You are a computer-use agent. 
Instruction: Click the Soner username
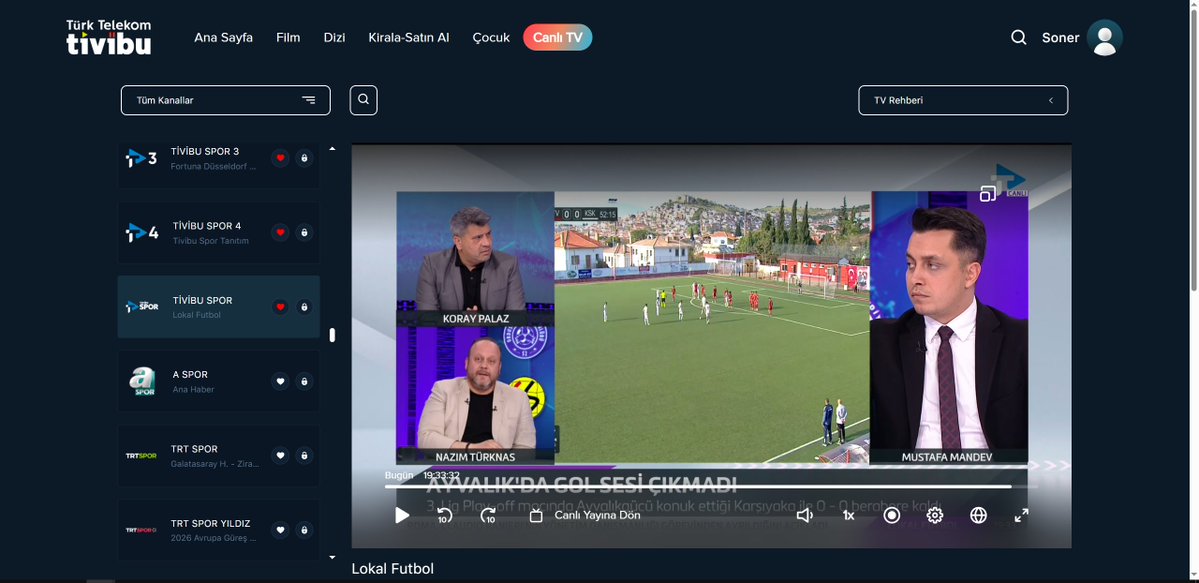click(x=1061, y=37)
